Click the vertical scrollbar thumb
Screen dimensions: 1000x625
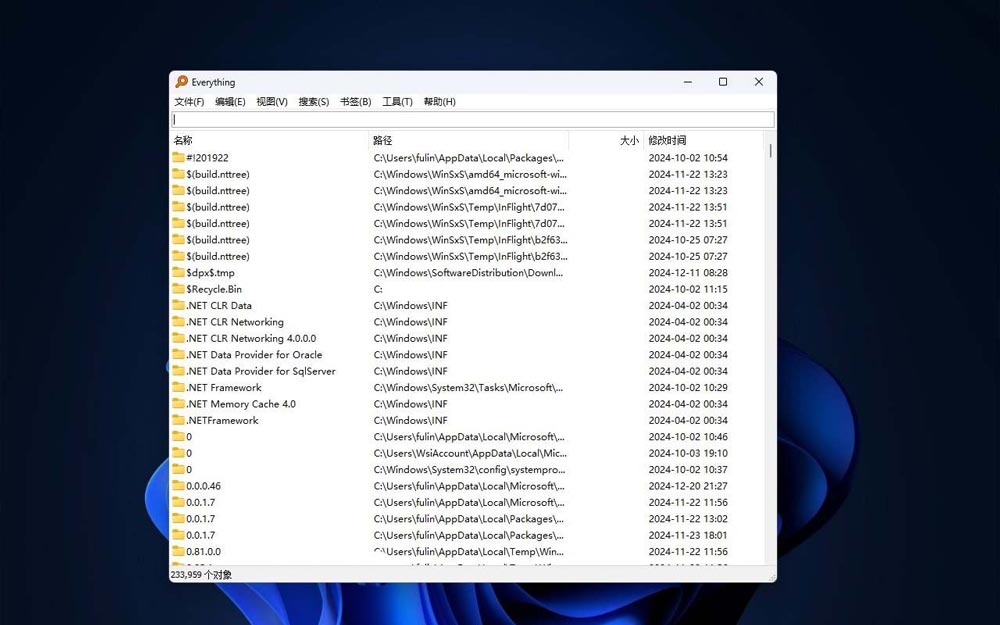click(x=770, y=151)
